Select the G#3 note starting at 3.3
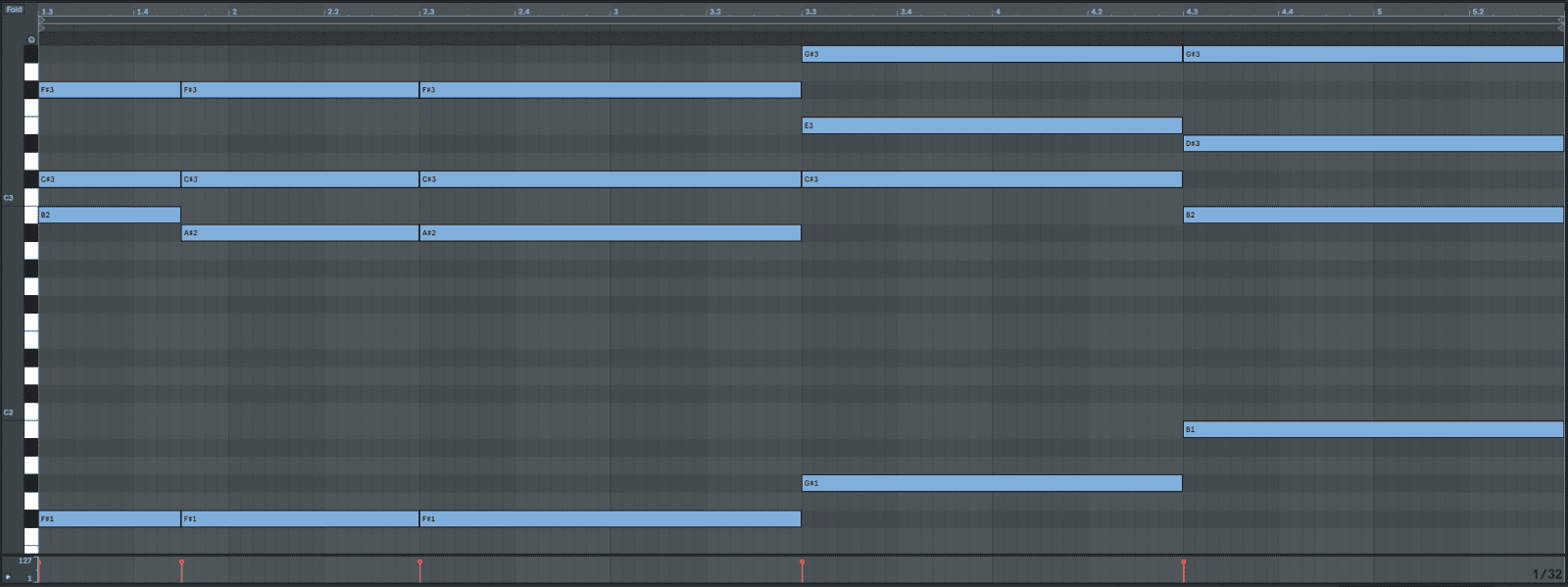The image size is (1568, 587). point(992,54)
